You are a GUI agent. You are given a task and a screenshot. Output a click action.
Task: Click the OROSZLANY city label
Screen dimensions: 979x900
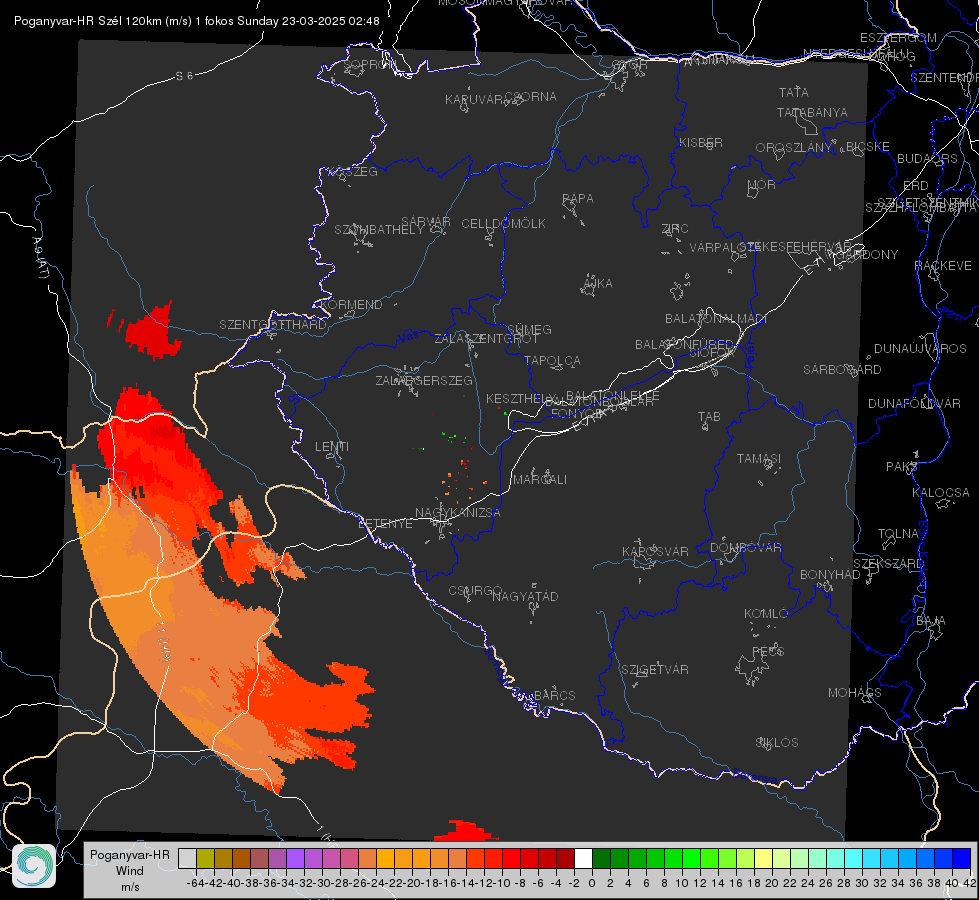point(794,148)
